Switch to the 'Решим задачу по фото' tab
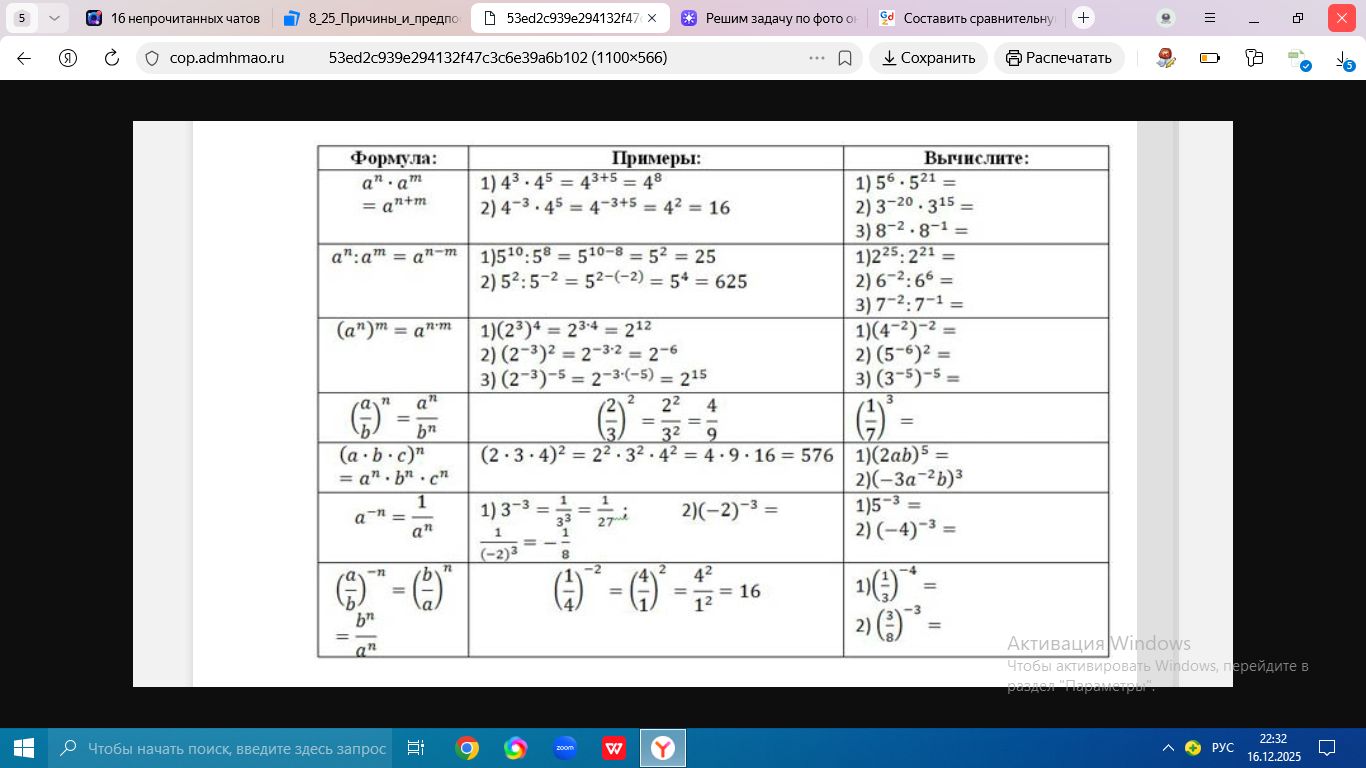The image size is (1366, 768). pos(769,18)
